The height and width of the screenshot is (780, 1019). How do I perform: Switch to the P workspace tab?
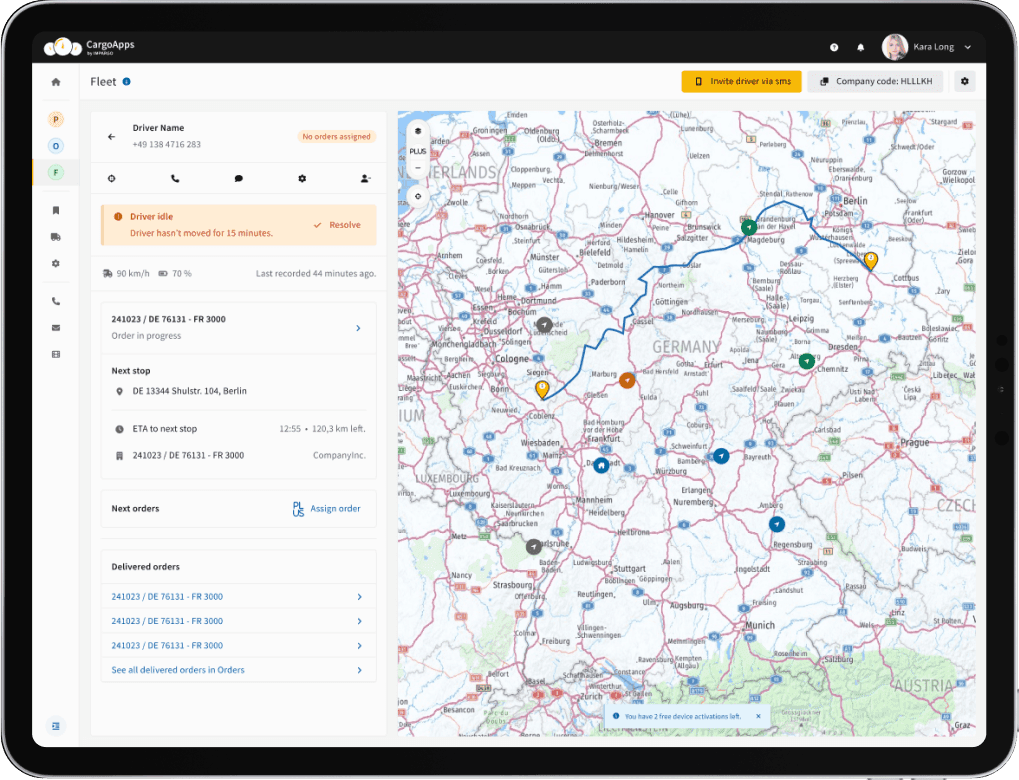(56, 119)
